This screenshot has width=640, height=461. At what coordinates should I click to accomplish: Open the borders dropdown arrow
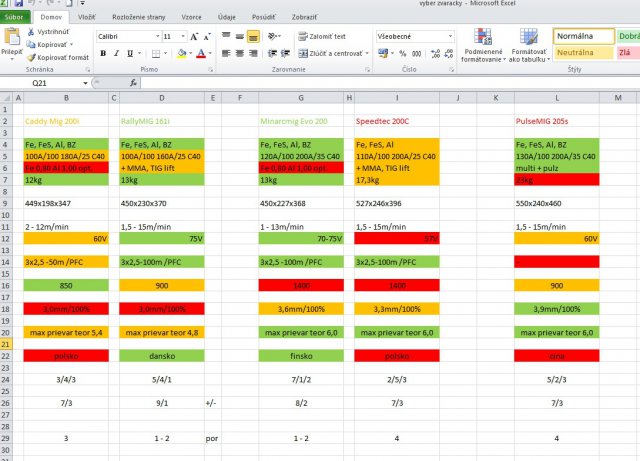(165, 53)
